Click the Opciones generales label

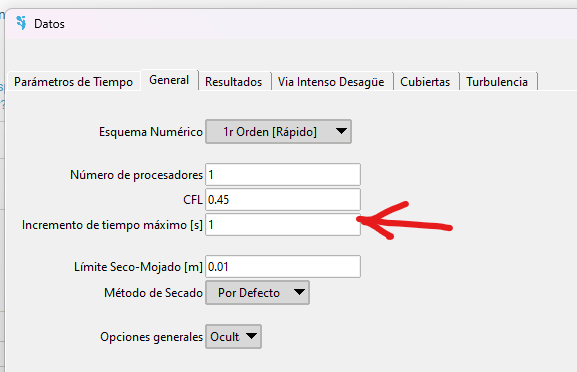coord(151,337)
